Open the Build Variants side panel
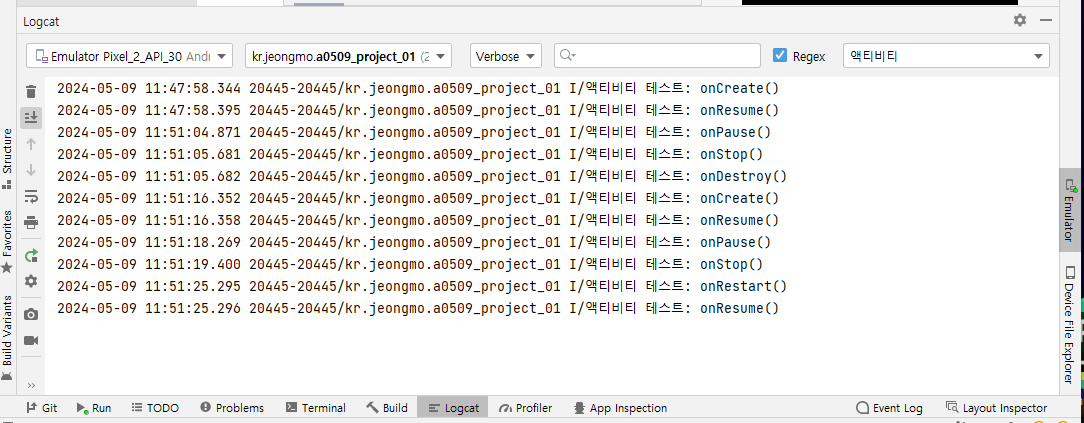The image size is (1084, 423). (x=7, y=337)
